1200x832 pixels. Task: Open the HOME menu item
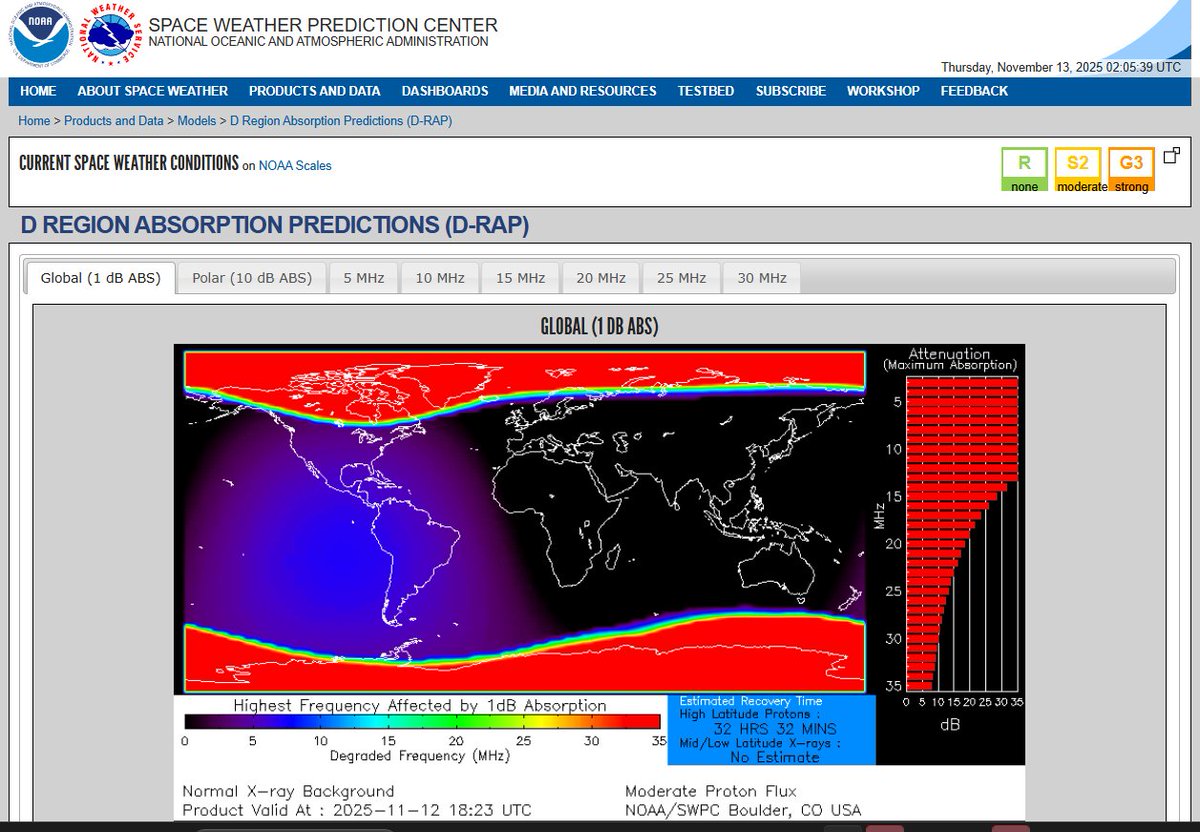[38, 91]
